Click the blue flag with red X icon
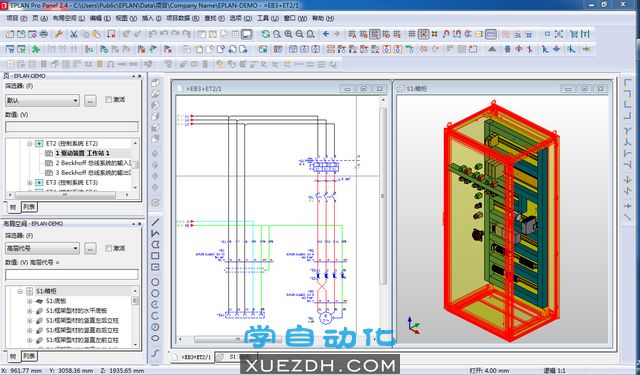640x375 pixels. point(167,49)
